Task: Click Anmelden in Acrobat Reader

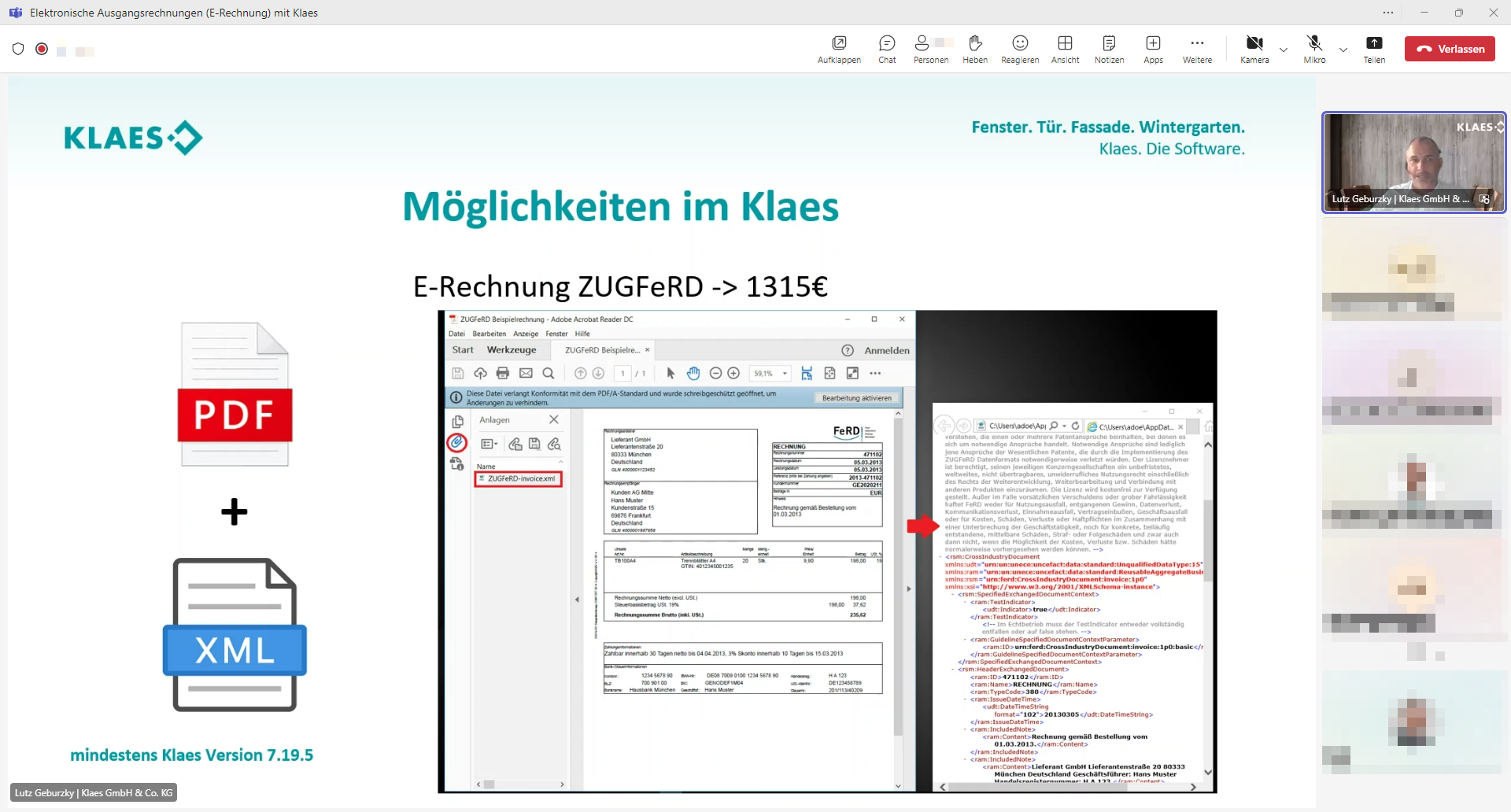Action: 887,350
